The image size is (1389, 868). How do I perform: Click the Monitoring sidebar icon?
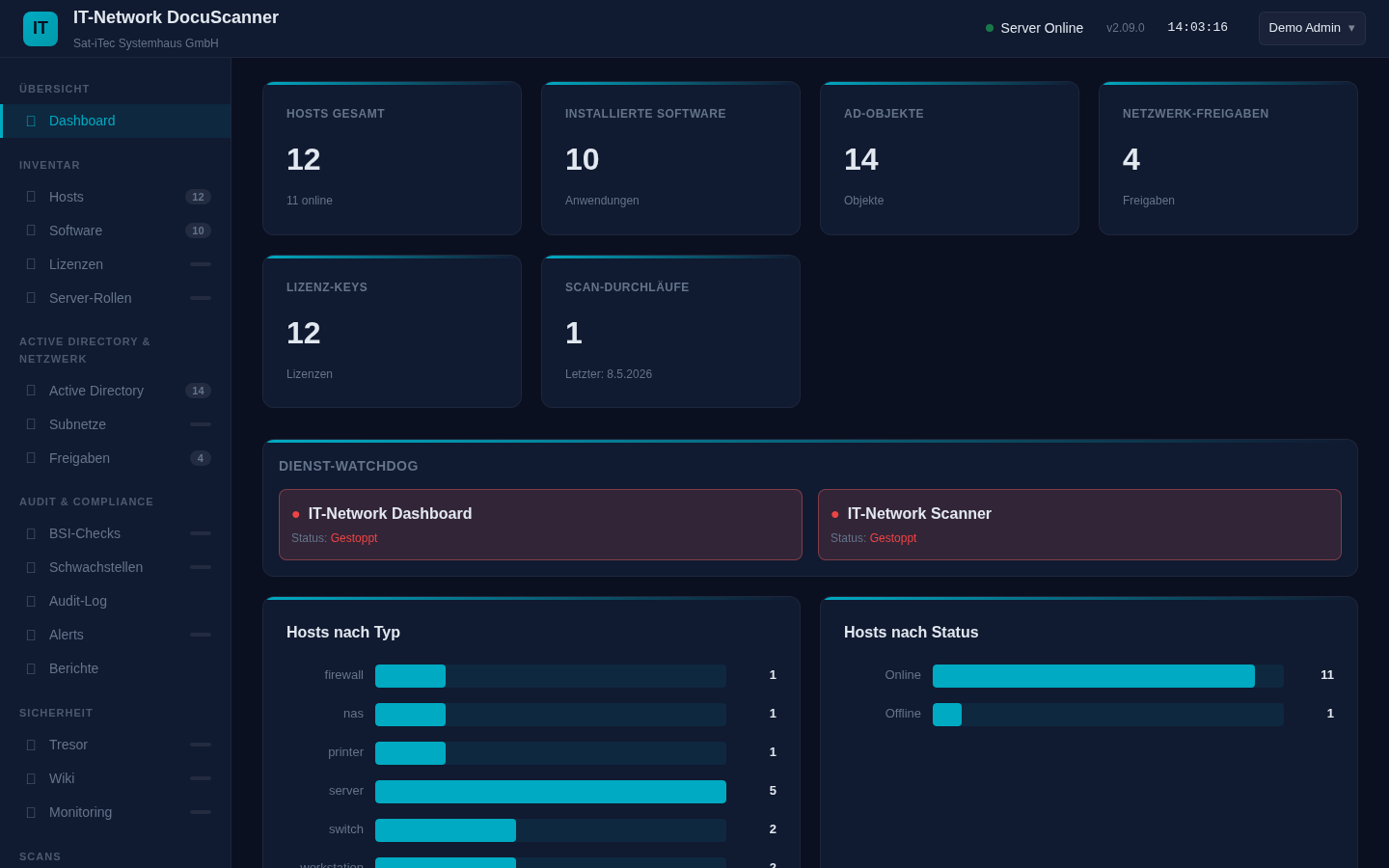31,812
